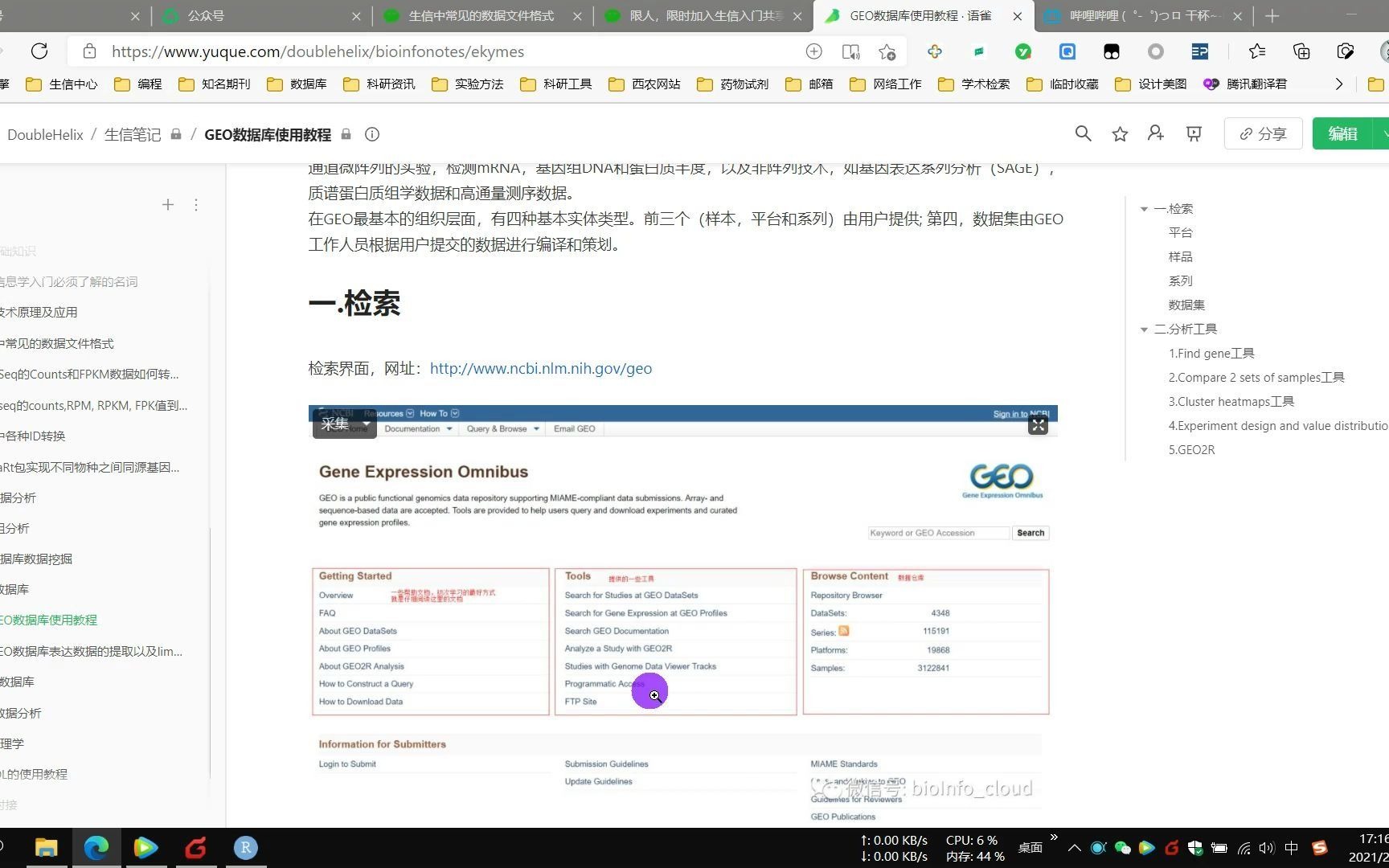
Task: Open sidebar item GEO数据库使用教程
Action: (x=48, y=620)
